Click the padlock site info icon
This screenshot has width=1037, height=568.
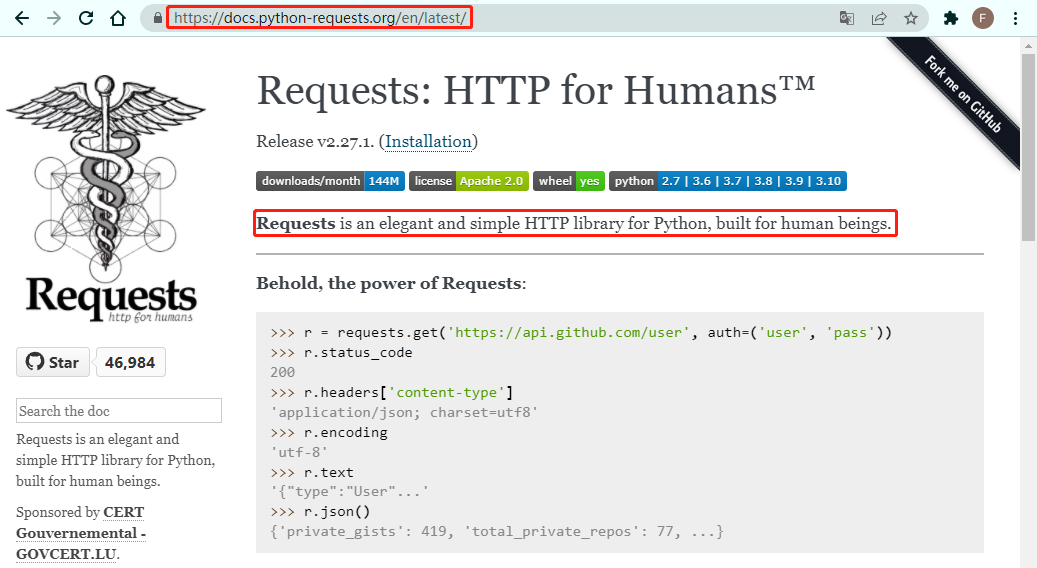(x=155, y=18)
